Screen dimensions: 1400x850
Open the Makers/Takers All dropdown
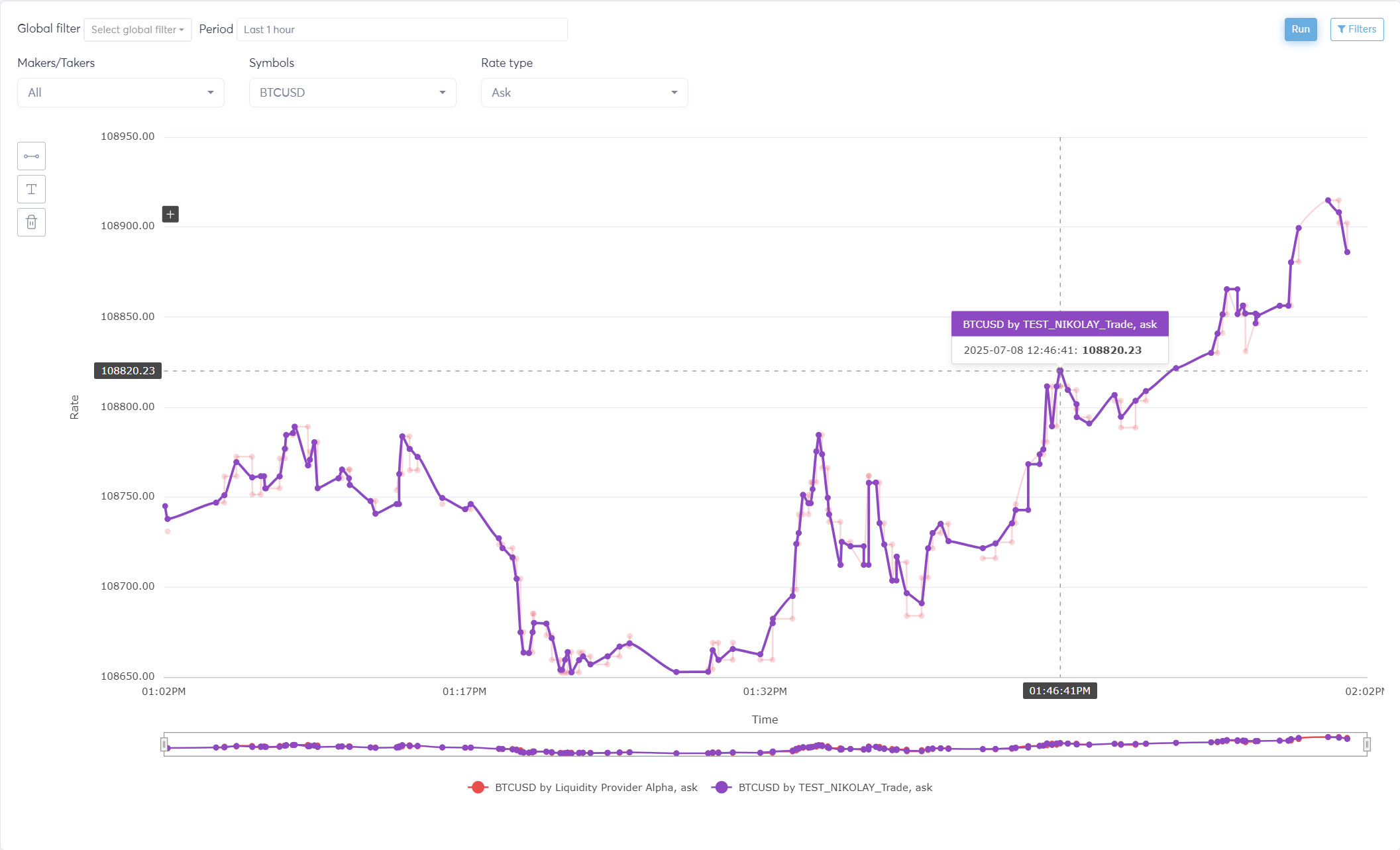121,93
